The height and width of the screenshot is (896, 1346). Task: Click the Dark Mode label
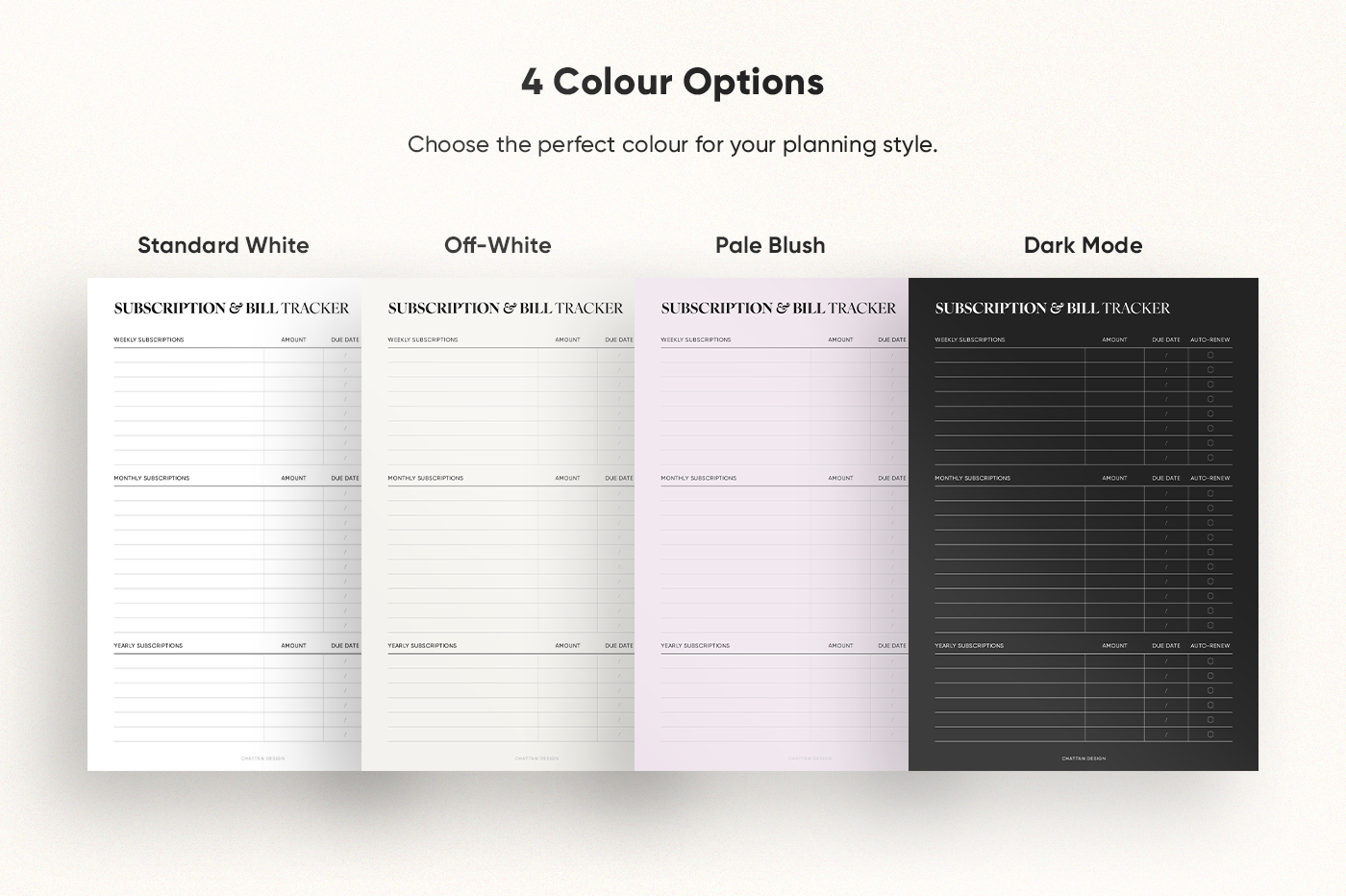1084,245
